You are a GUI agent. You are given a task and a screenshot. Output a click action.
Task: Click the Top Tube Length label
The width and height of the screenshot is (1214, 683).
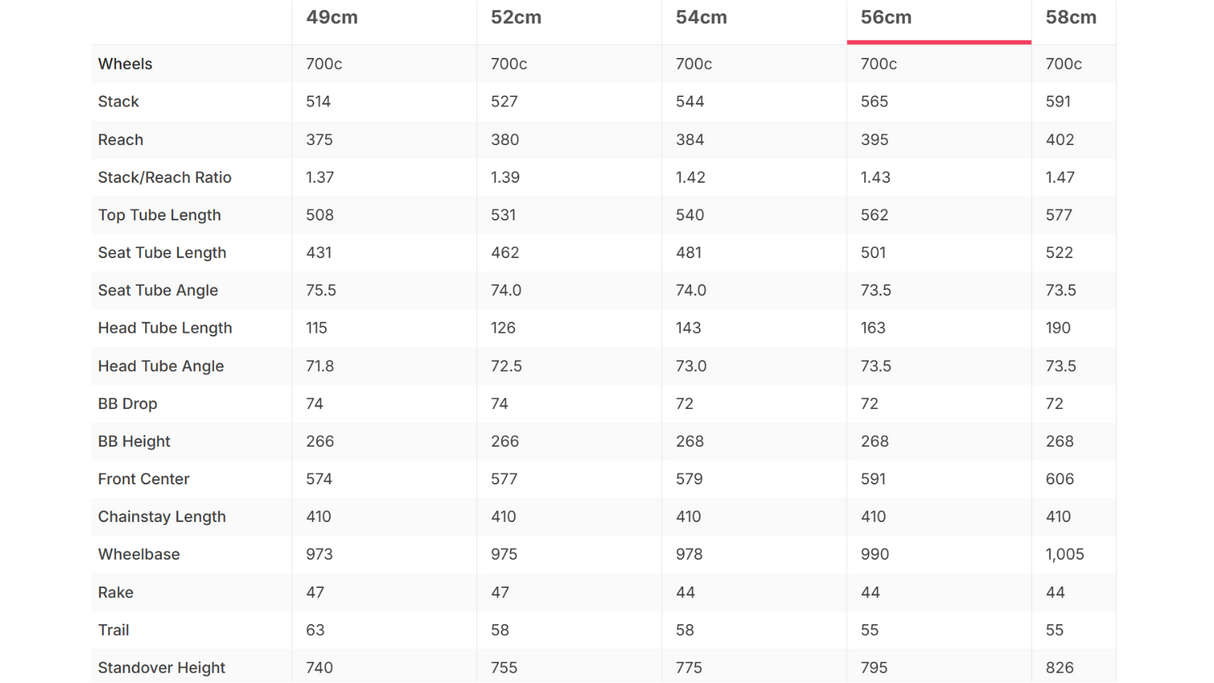[x=159, y=215]
